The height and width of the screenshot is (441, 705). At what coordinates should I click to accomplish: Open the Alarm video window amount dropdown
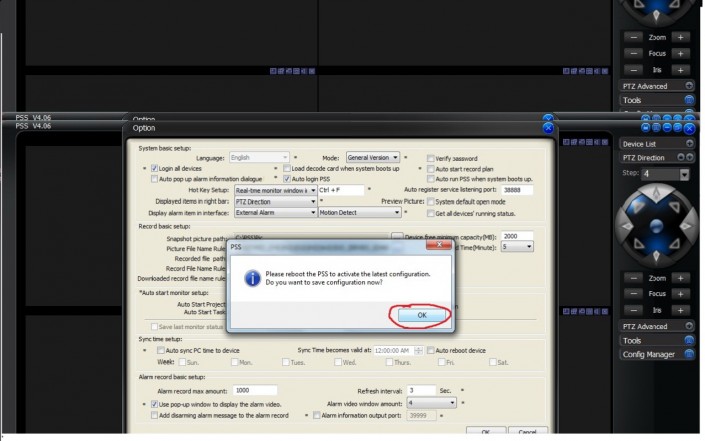453,402
